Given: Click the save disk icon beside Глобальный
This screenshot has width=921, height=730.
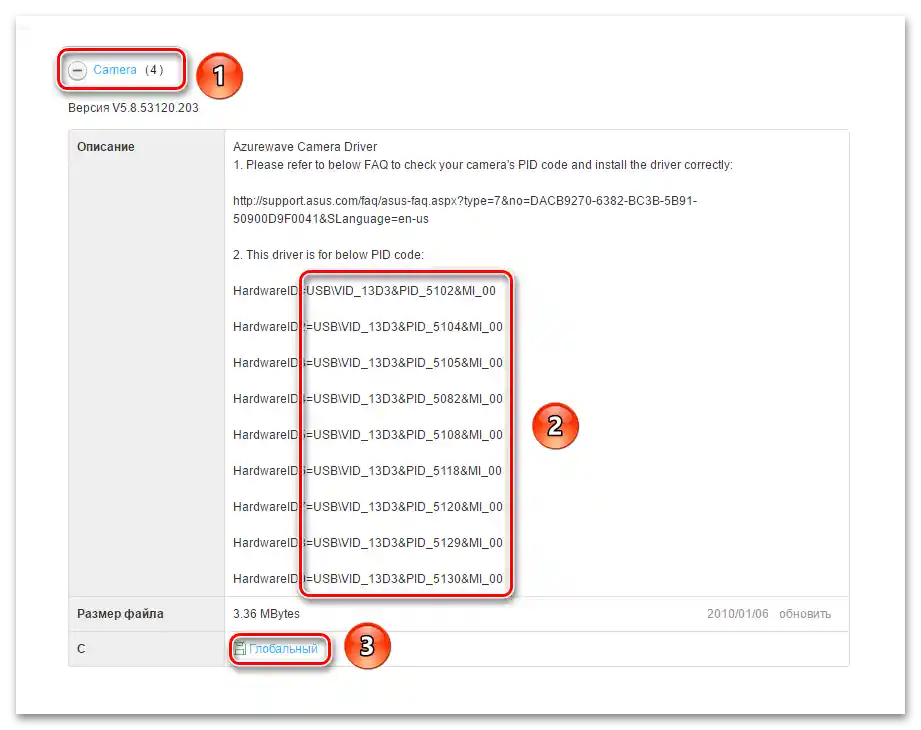Looking at the screenshot, I should (240, 648).
